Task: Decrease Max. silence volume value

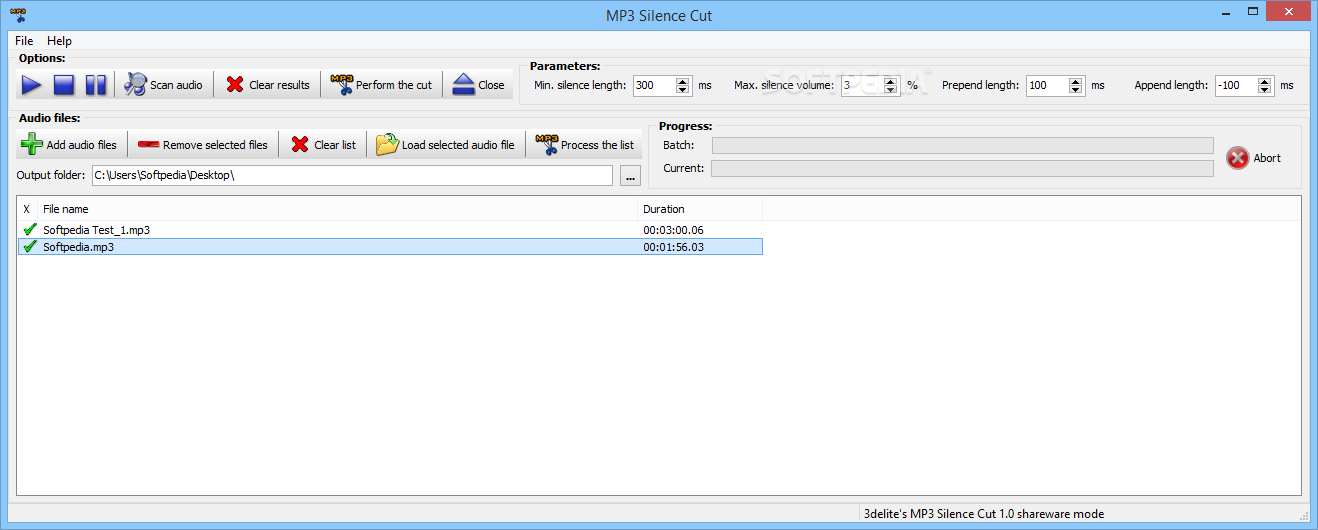Action: point(892,90)
